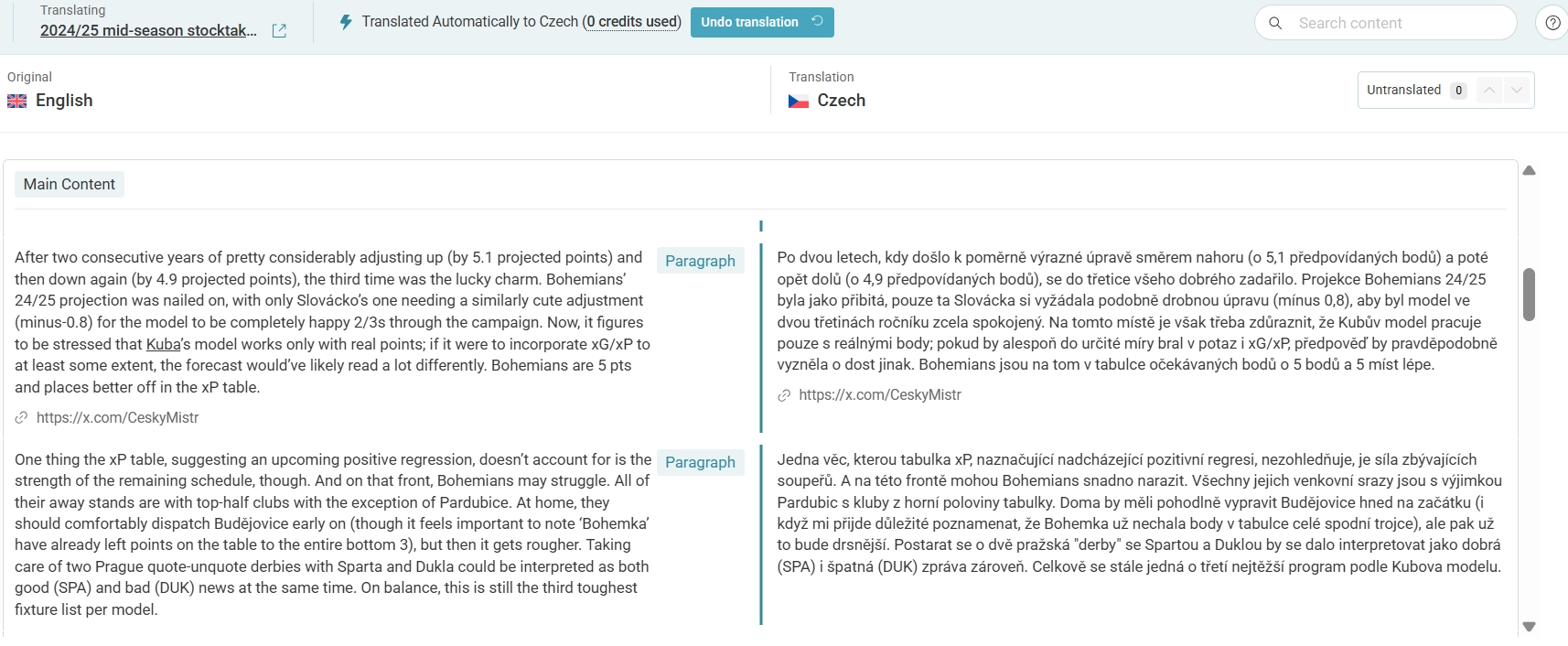This screenshot has width=1568, height=646.
Task: Open the document in a new tab icon
Action: point(280,31)
